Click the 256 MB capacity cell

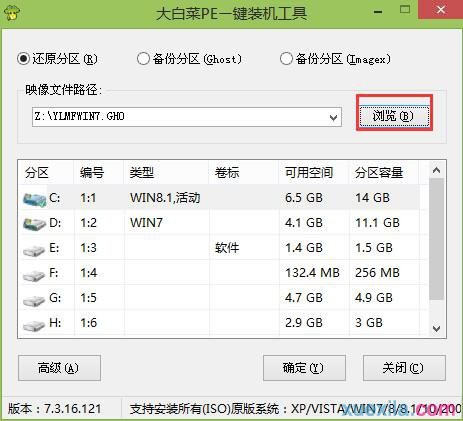coord(377,273)
